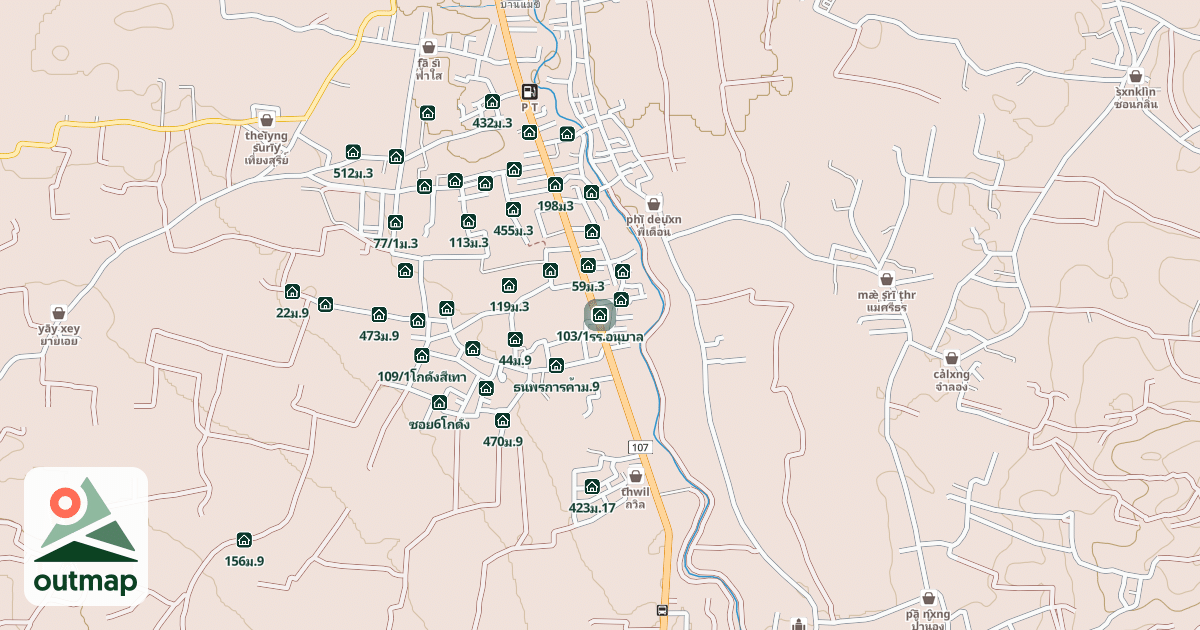
Task: Select house marker labeled 455ม.3
Action: 513,210
